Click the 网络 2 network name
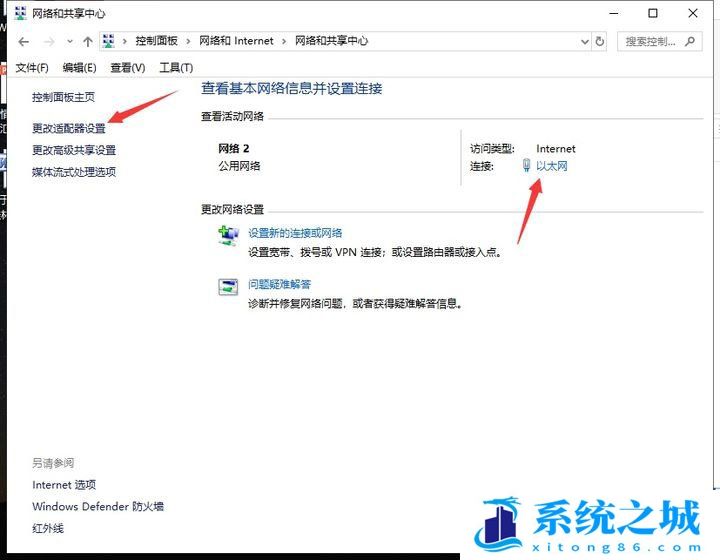Image resolution: width=720 pixels, height=560 pixels. [x=234, y=148]
